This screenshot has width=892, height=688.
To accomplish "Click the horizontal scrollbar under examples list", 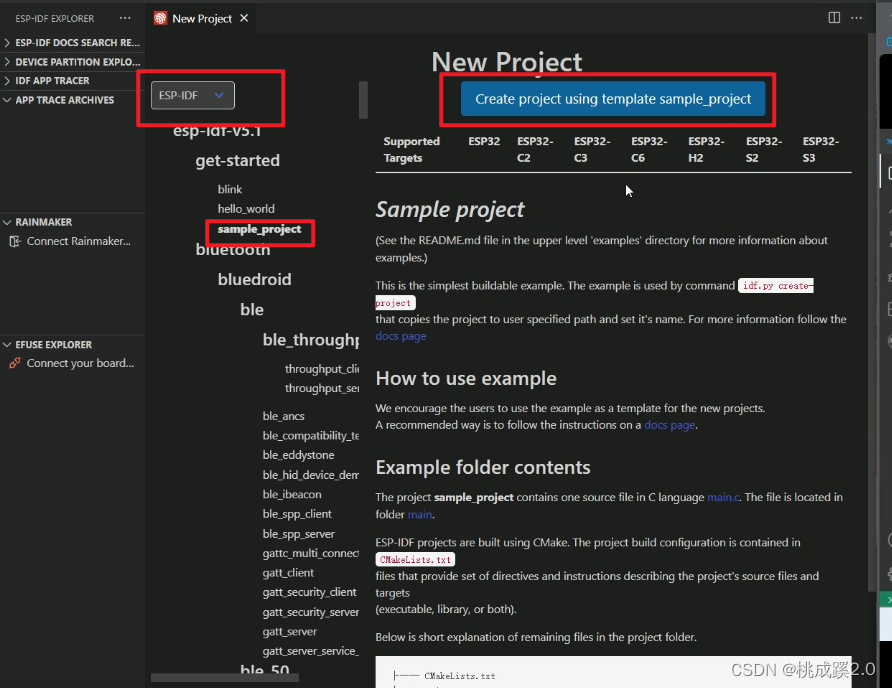I will [x=225, y=677].
